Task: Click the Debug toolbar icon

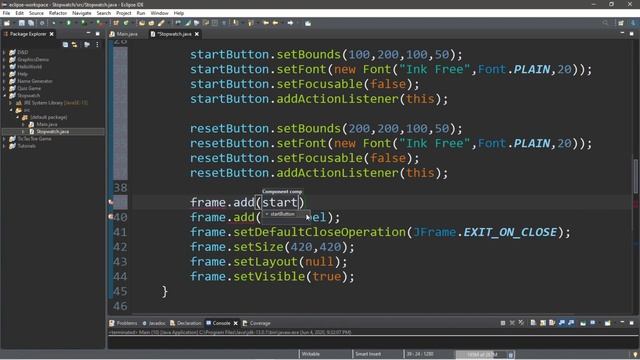Action: 53,23
